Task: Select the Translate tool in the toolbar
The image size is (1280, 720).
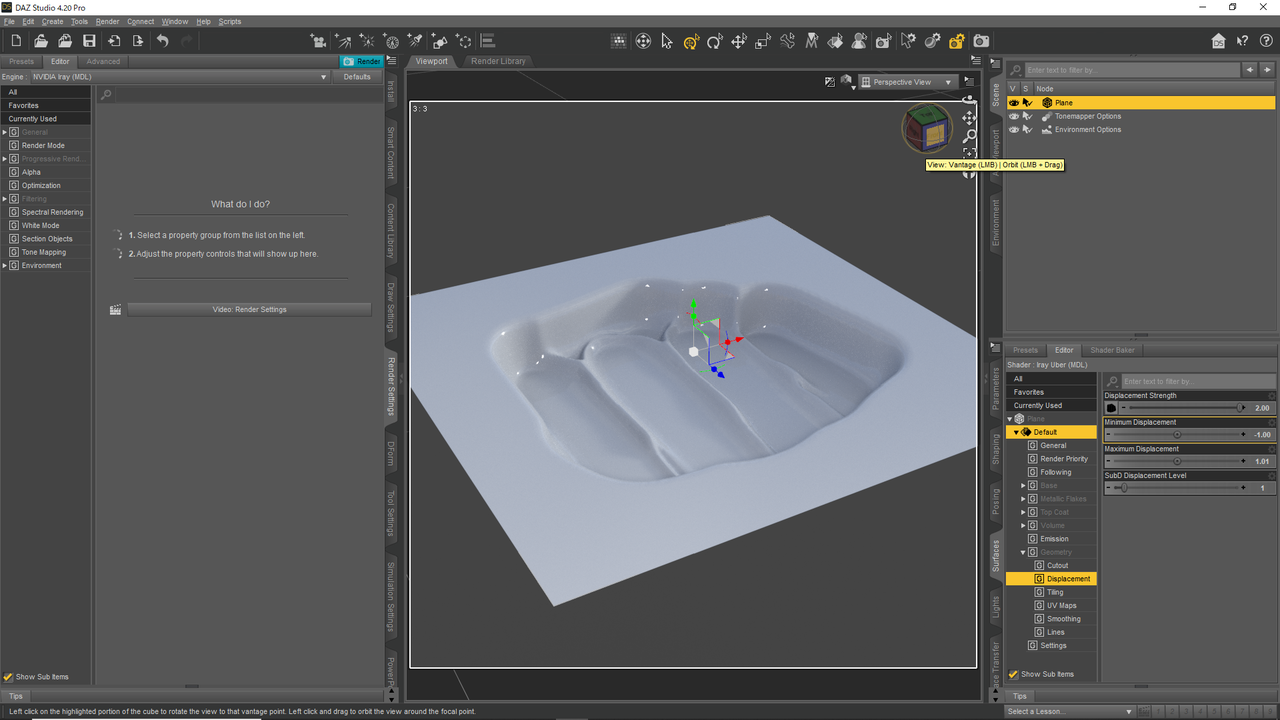Action: pyautogui.click(x=738, y=41)
